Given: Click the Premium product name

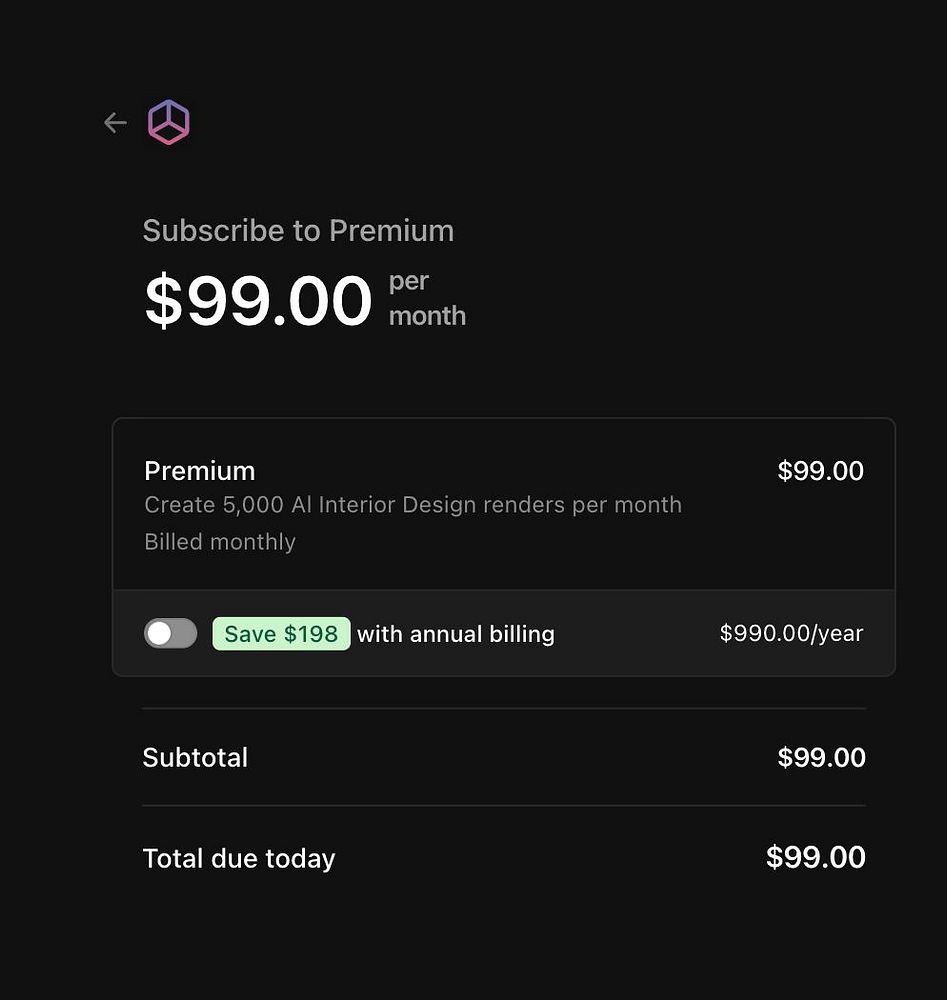Looking at the screenshot, I should coord(199,471).
